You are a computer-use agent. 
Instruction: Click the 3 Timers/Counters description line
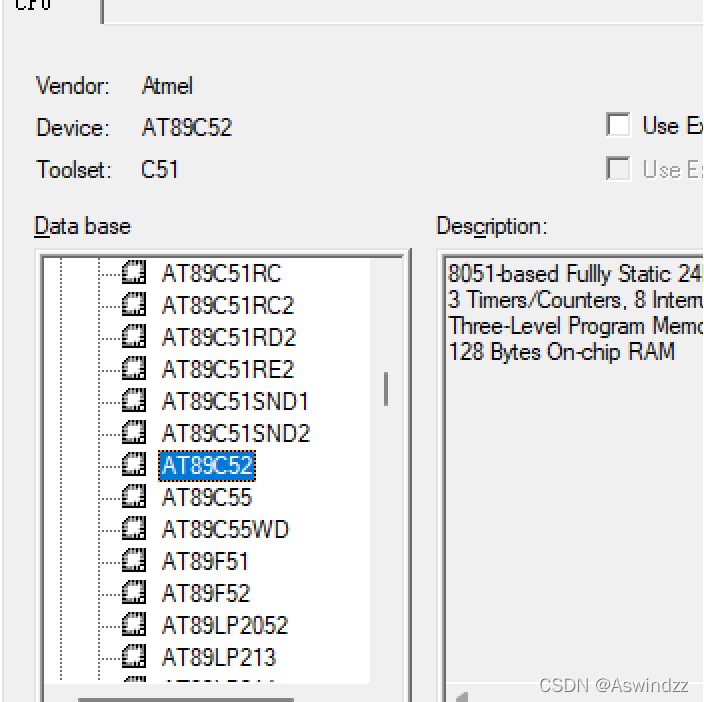coord(575,299)
